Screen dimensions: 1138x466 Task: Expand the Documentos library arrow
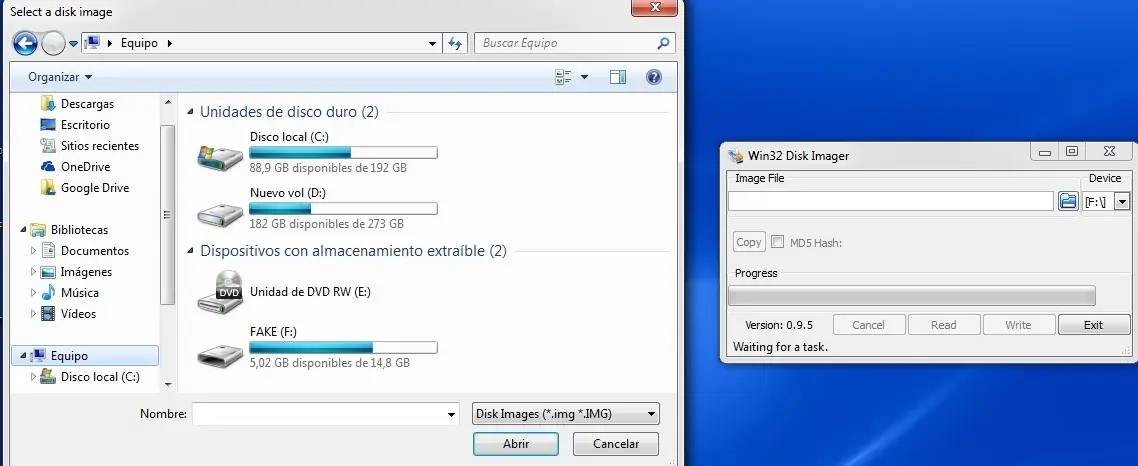click(33, 251)
